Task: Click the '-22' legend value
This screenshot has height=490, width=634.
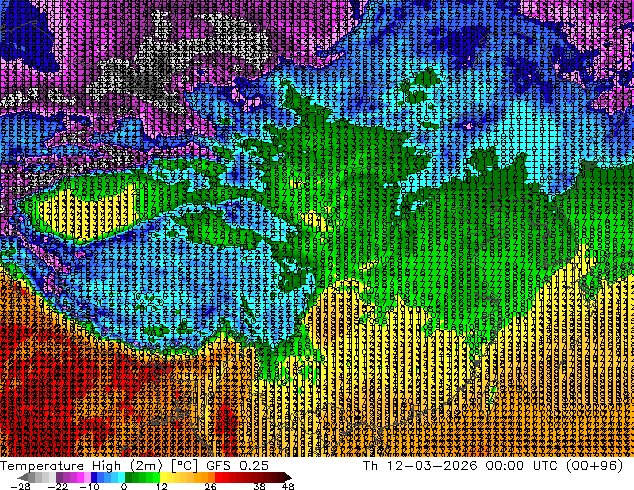Action: pos(58,486)
